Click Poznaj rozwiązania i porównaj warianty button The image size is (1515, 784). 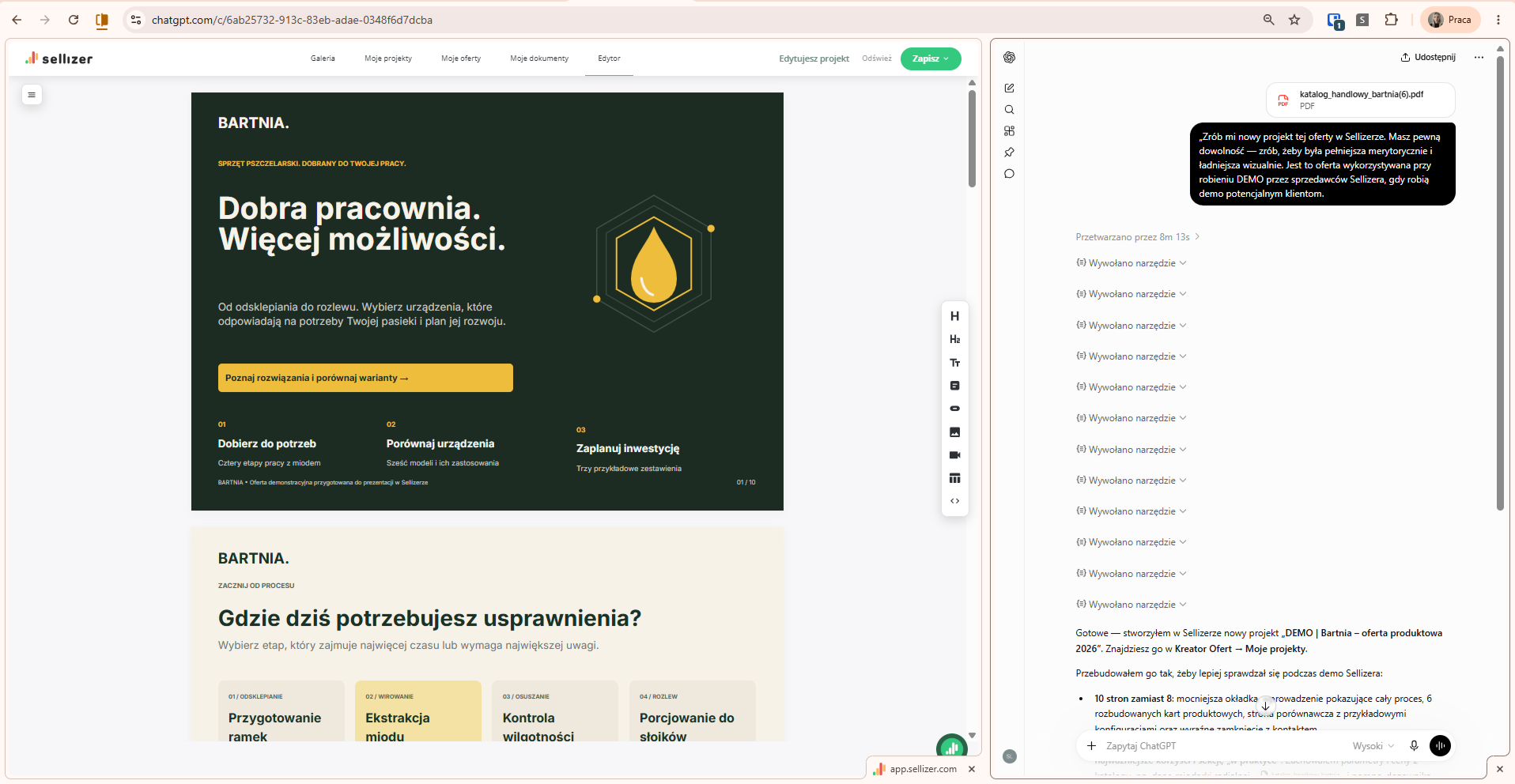tap(365, 378)
